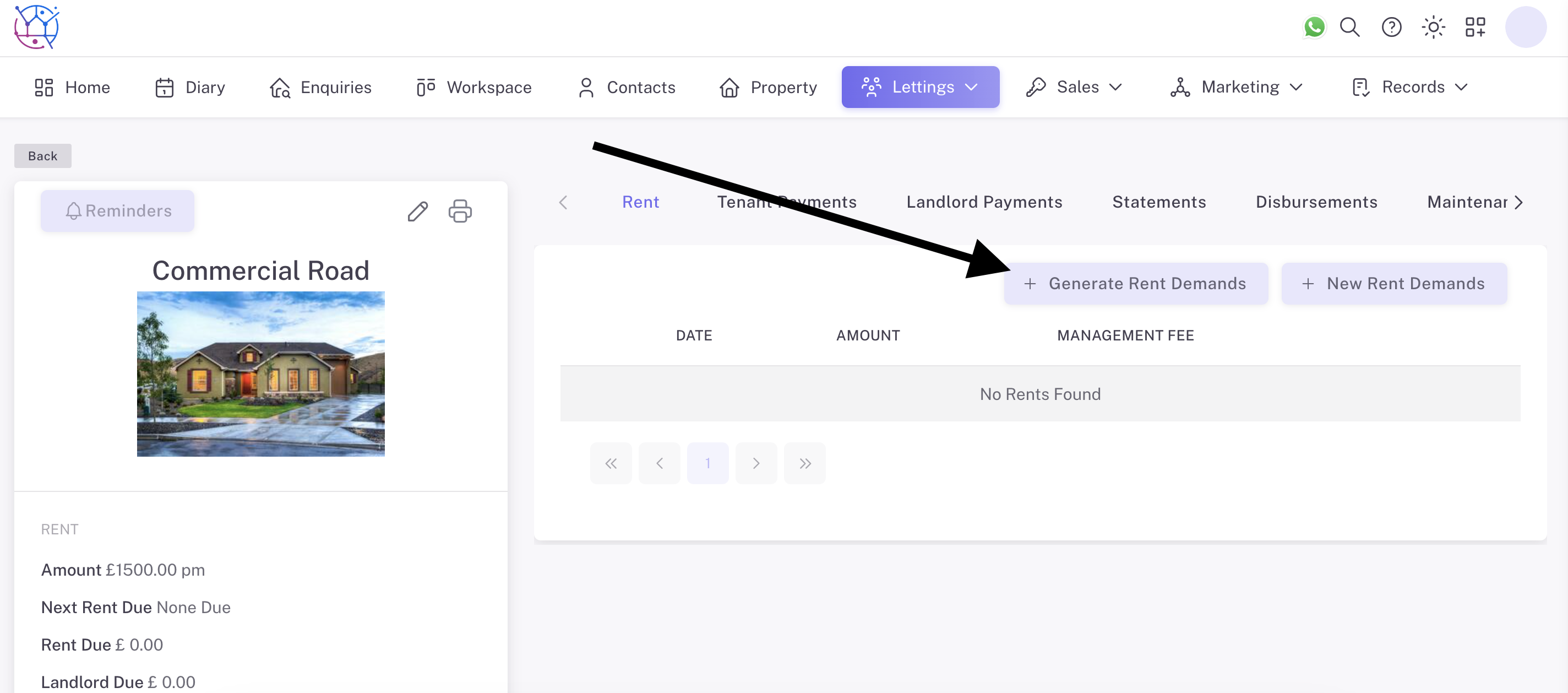Switch to Landlord Payments tab
This screenshot has width=1568, height=693.
[x=984, y=202]
